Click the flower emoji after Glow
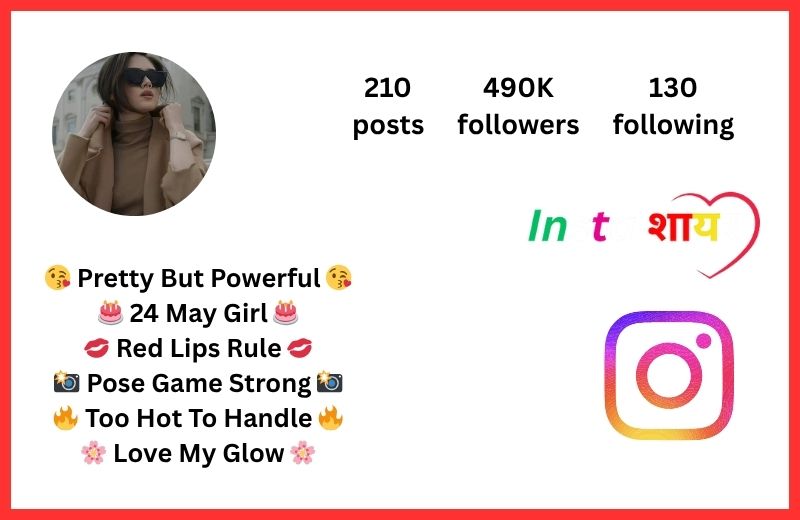This screenshot has width=800, height=520. point(303,453)
